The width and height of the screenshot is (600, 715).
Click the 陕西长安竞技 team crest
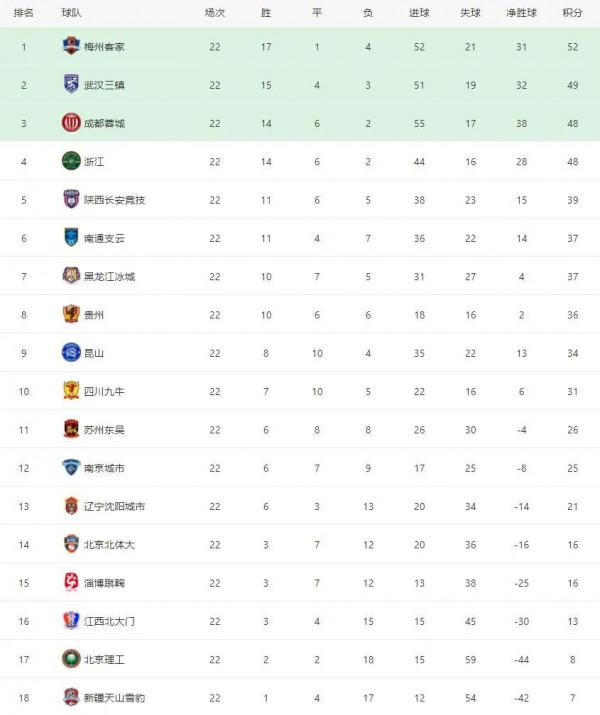click(x=71, y=199)
